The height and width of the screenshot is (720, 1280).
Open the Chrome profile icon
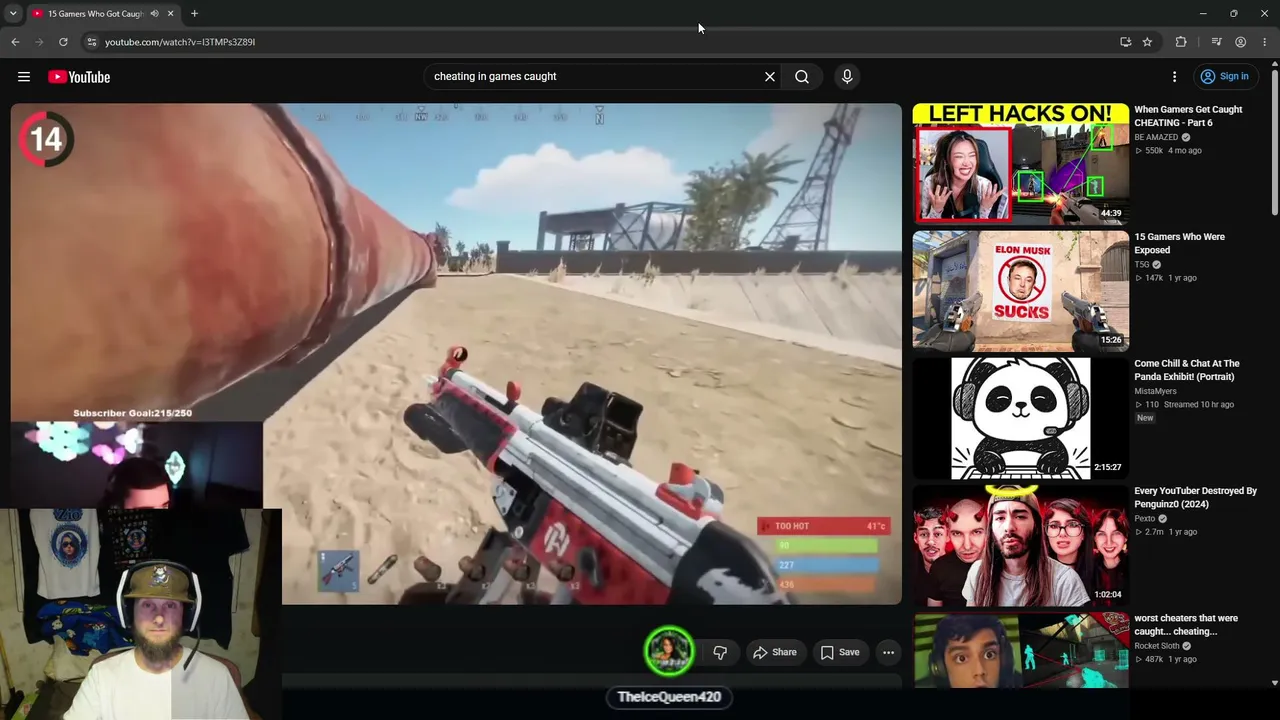(x=1240, y=42)
